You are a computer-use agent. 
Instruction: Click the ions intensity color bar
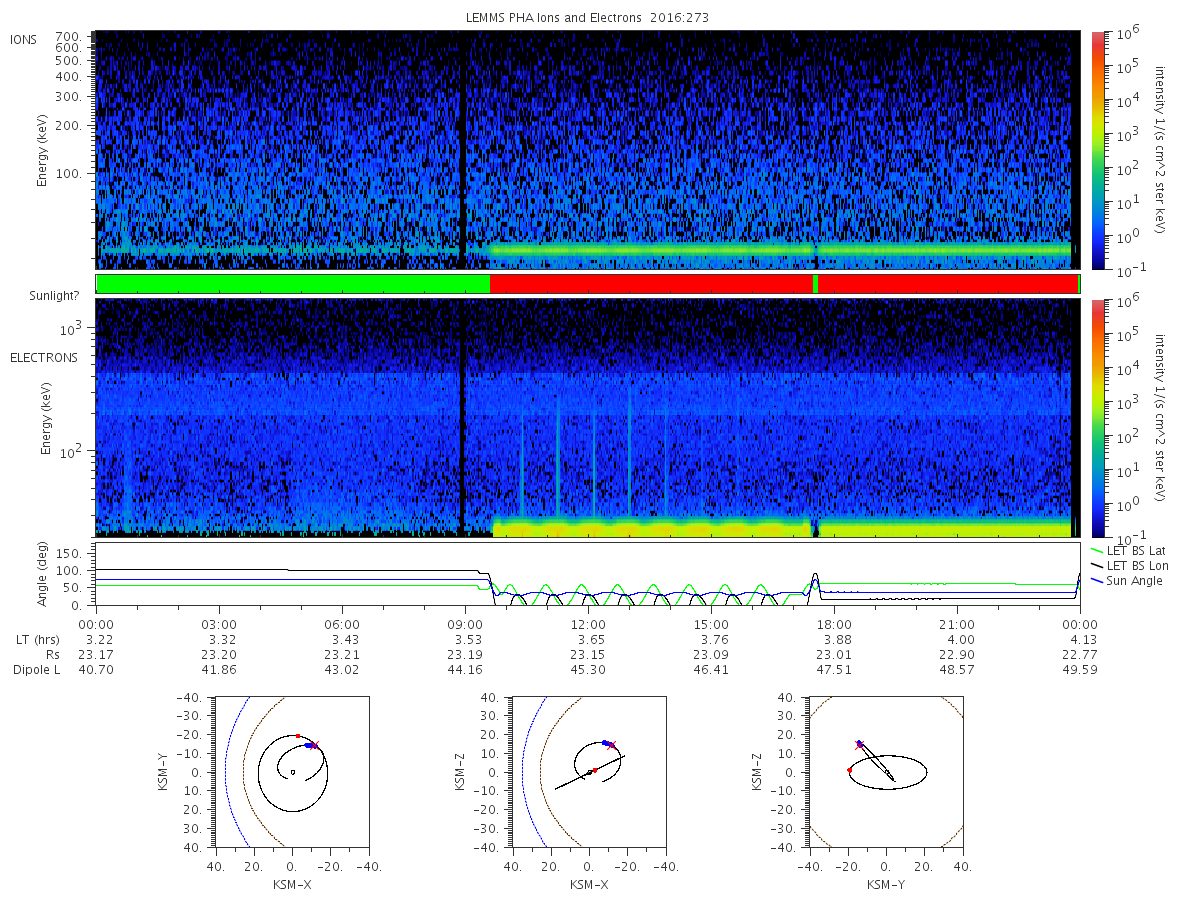tap(1097, 150)
